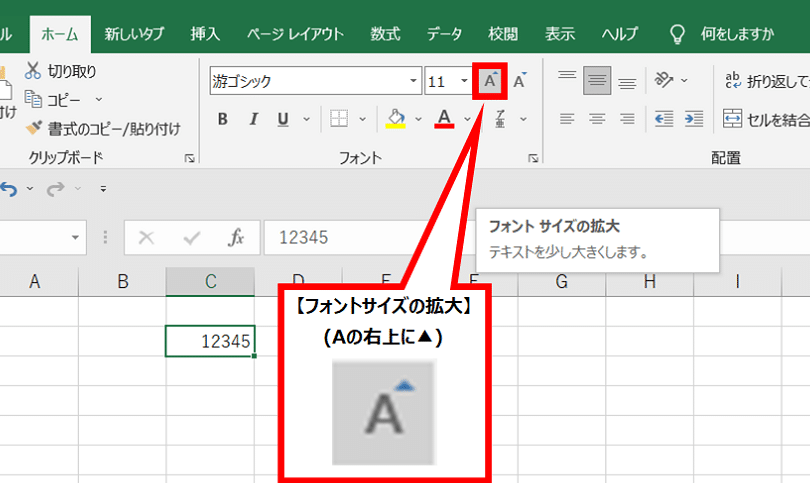Screen dimensions: 810x483
Task: Open the 数式 ribbon tab
Action: [x=385, y=34]
